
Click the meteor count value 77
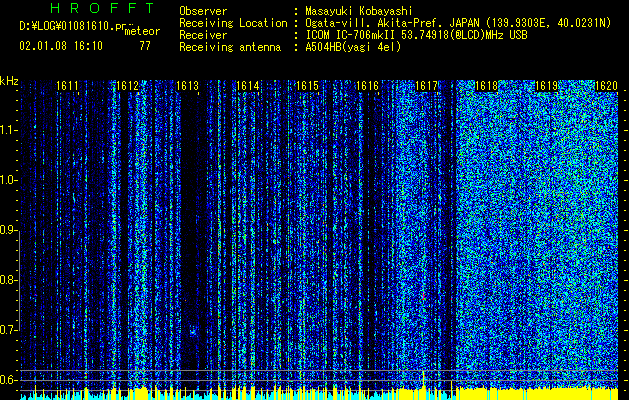[145, 46]
